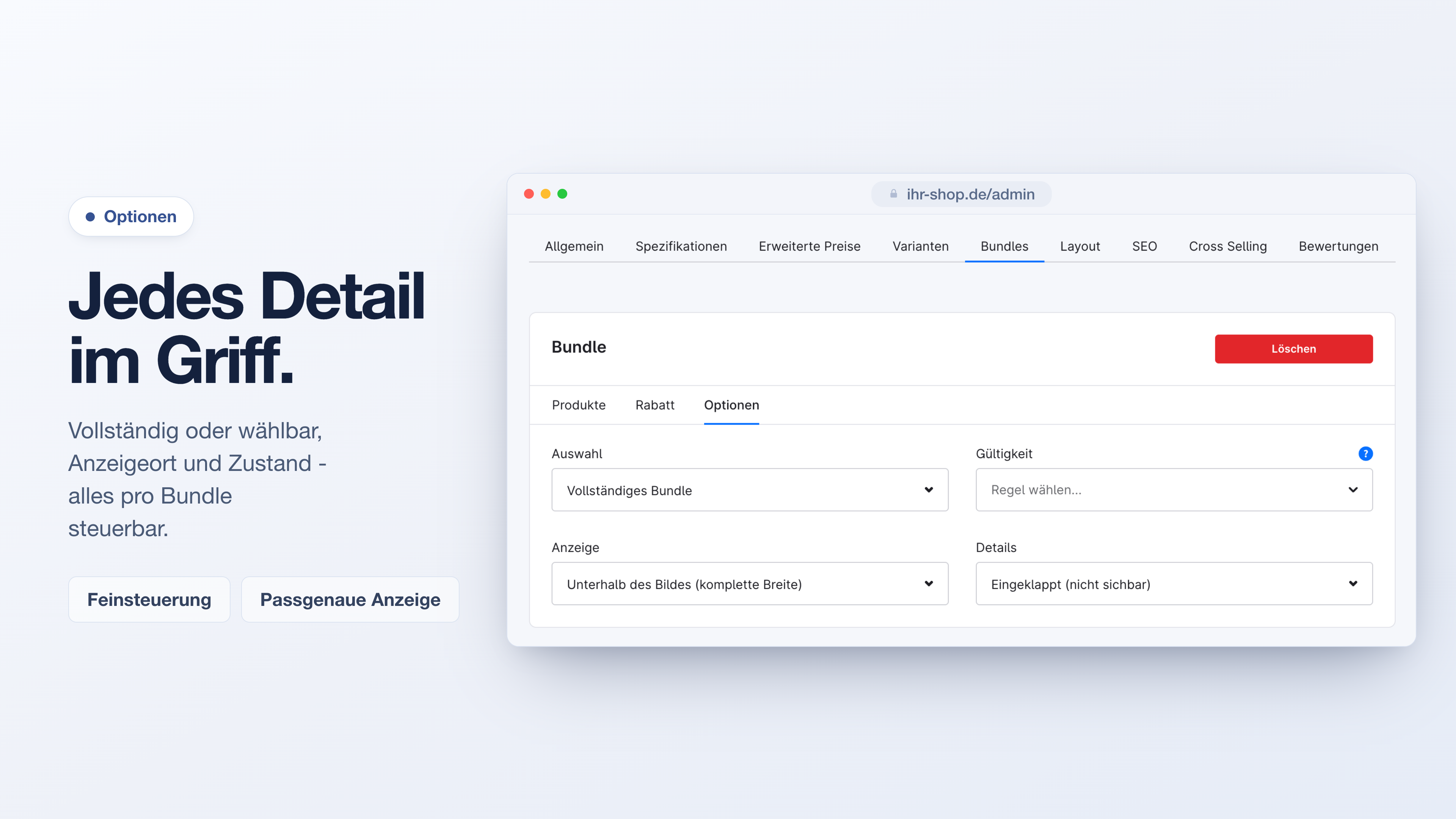Click the yellow minimize window dot
Screen dimensions: 1456x819
pyautogui.click(x=546, y=194)
